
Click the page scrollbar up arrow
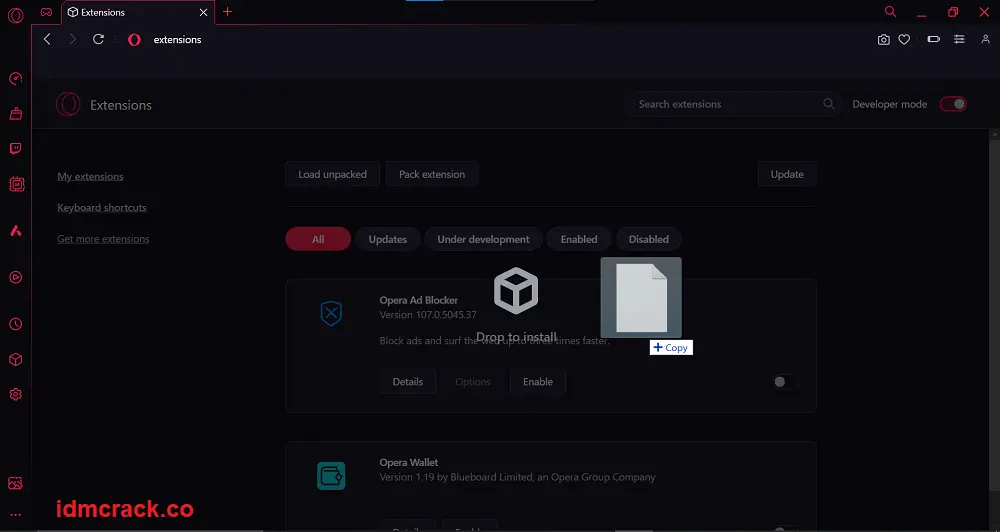click(x=995, y=134)
